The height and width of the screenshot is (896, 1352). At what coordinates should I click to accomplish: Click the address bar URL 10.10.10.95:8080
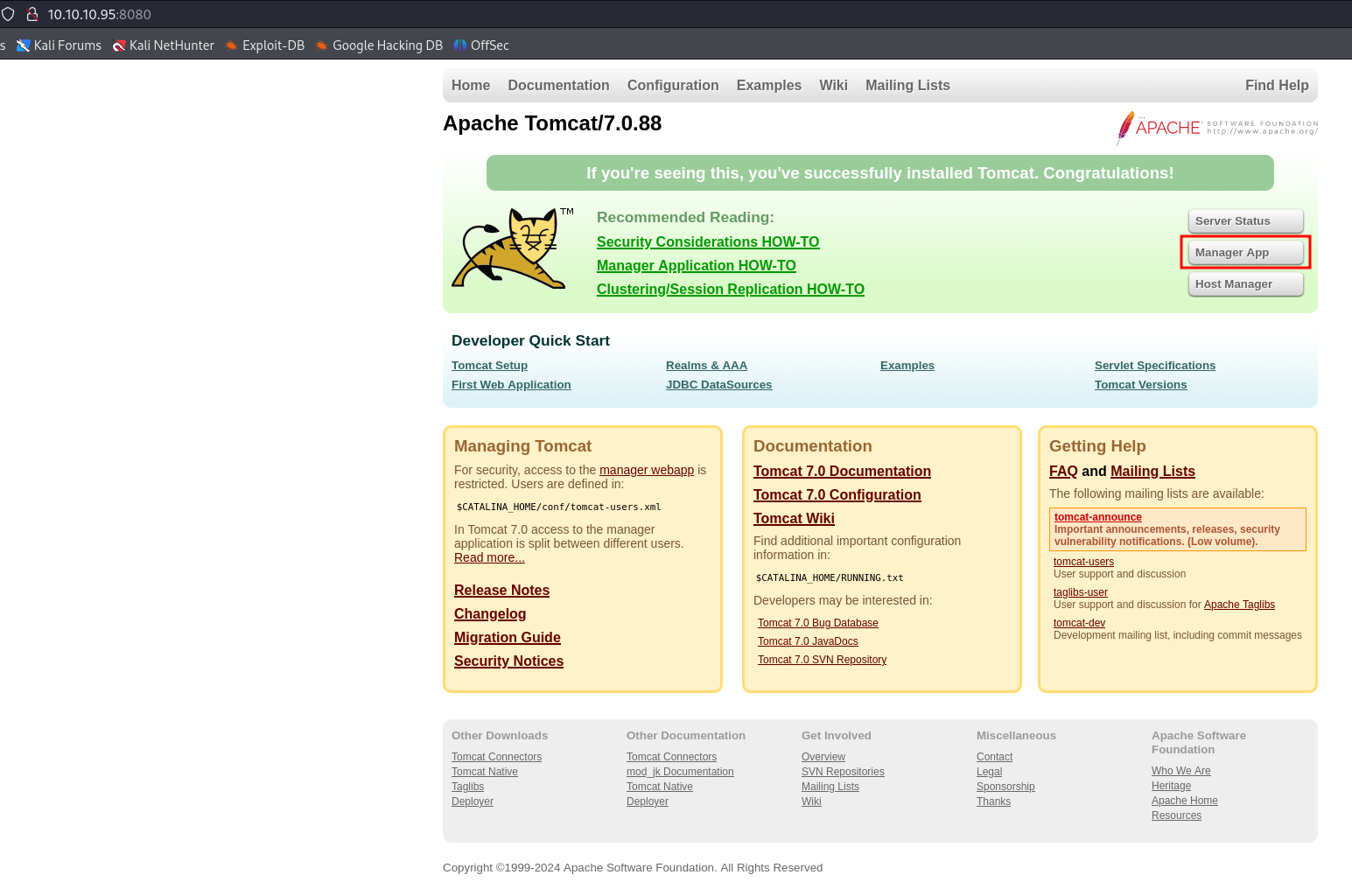[x=100, y=14]
